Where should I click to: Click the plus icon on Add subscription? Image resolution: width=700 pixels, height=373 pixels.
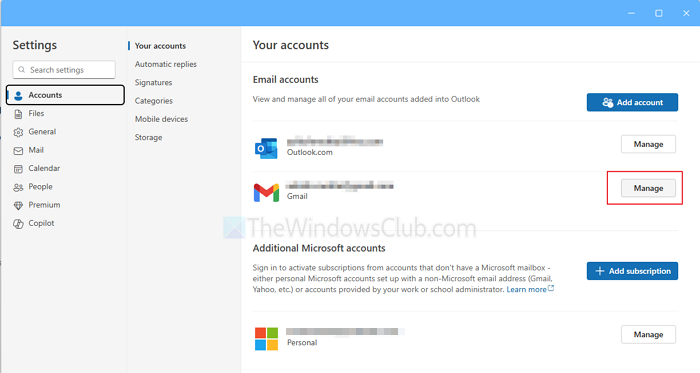pos(600,271)
